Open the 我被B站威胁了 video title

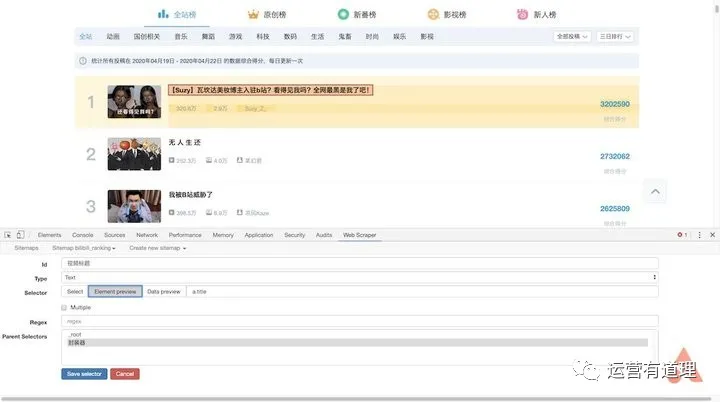coord(191,195)
